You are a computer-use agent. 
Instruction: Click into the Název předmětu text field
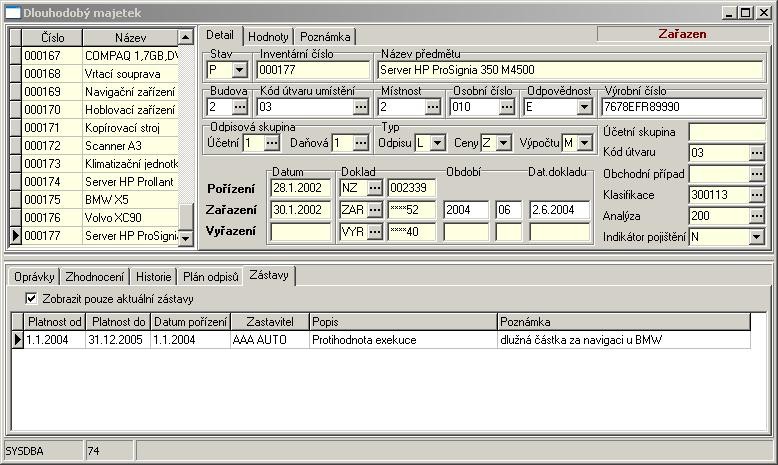[570, 70]
